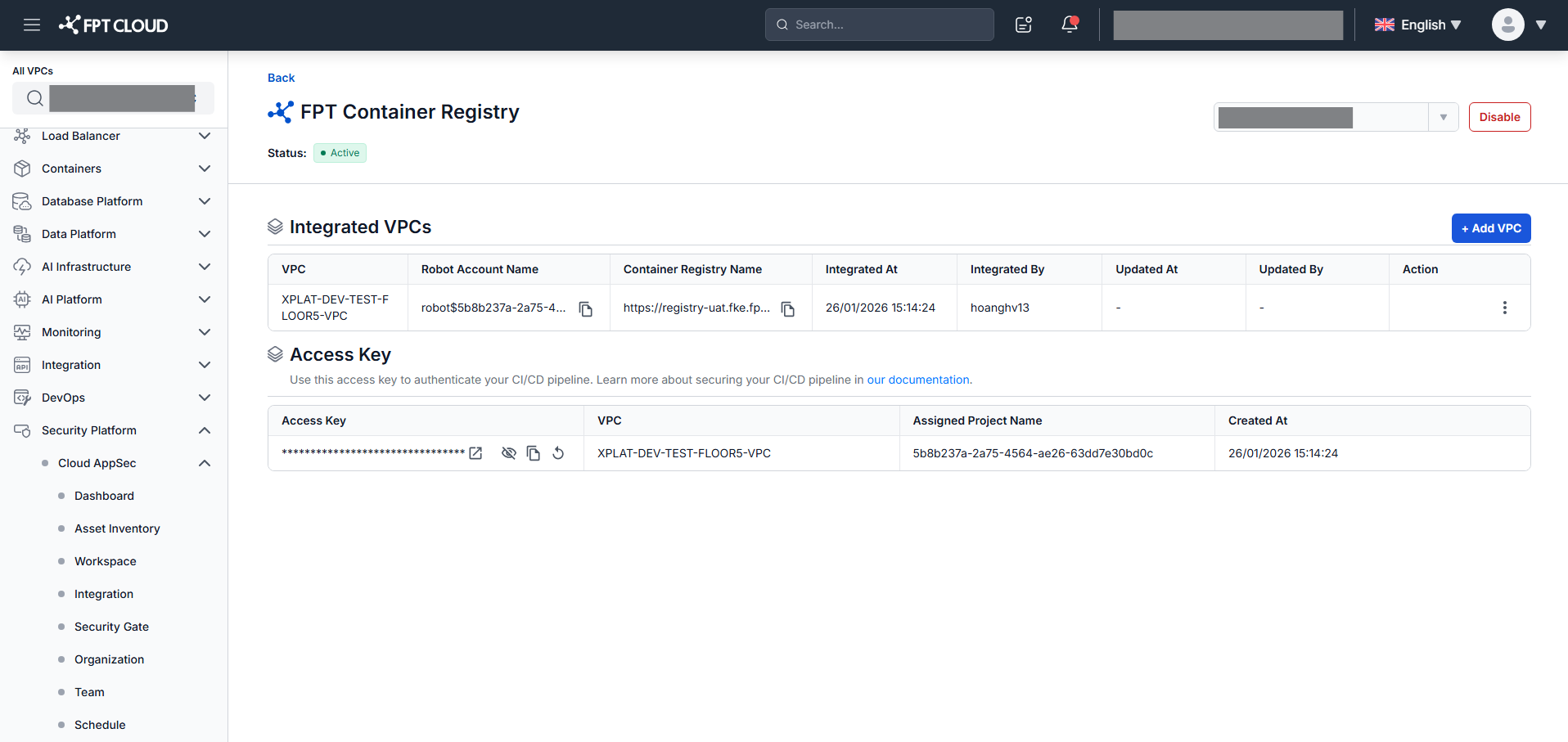This screenshot has width=1568, height=742.
Task: Expand the AI Infrastructure chevron
Action: 205,267
